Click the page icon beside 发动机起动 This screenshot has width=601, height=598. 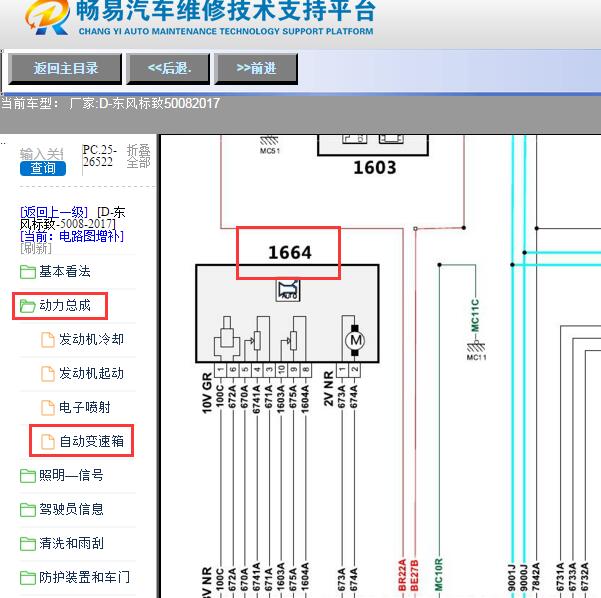coord(48,374)
